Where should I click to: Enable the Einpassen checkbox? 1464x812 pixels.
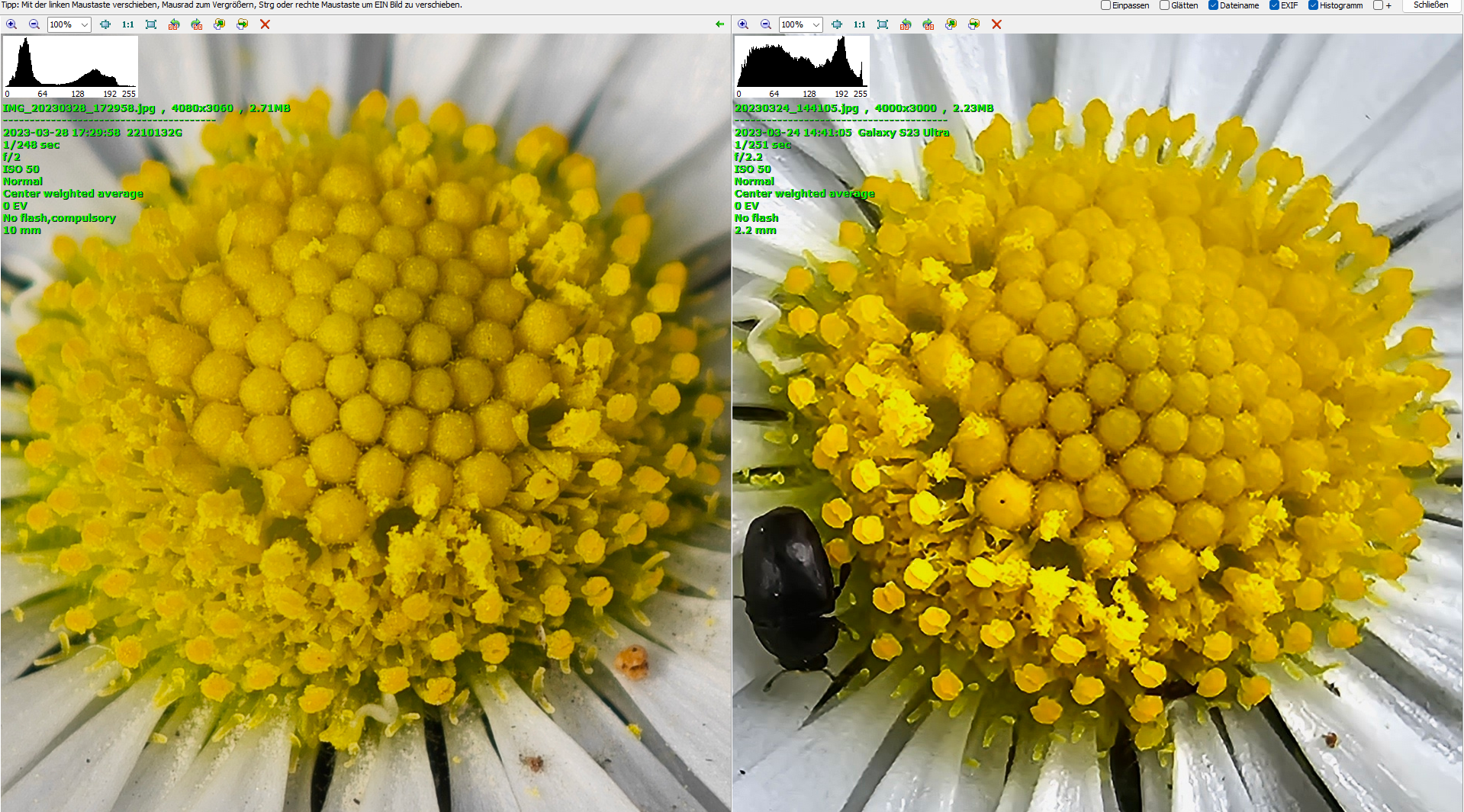coord(1105,5)
